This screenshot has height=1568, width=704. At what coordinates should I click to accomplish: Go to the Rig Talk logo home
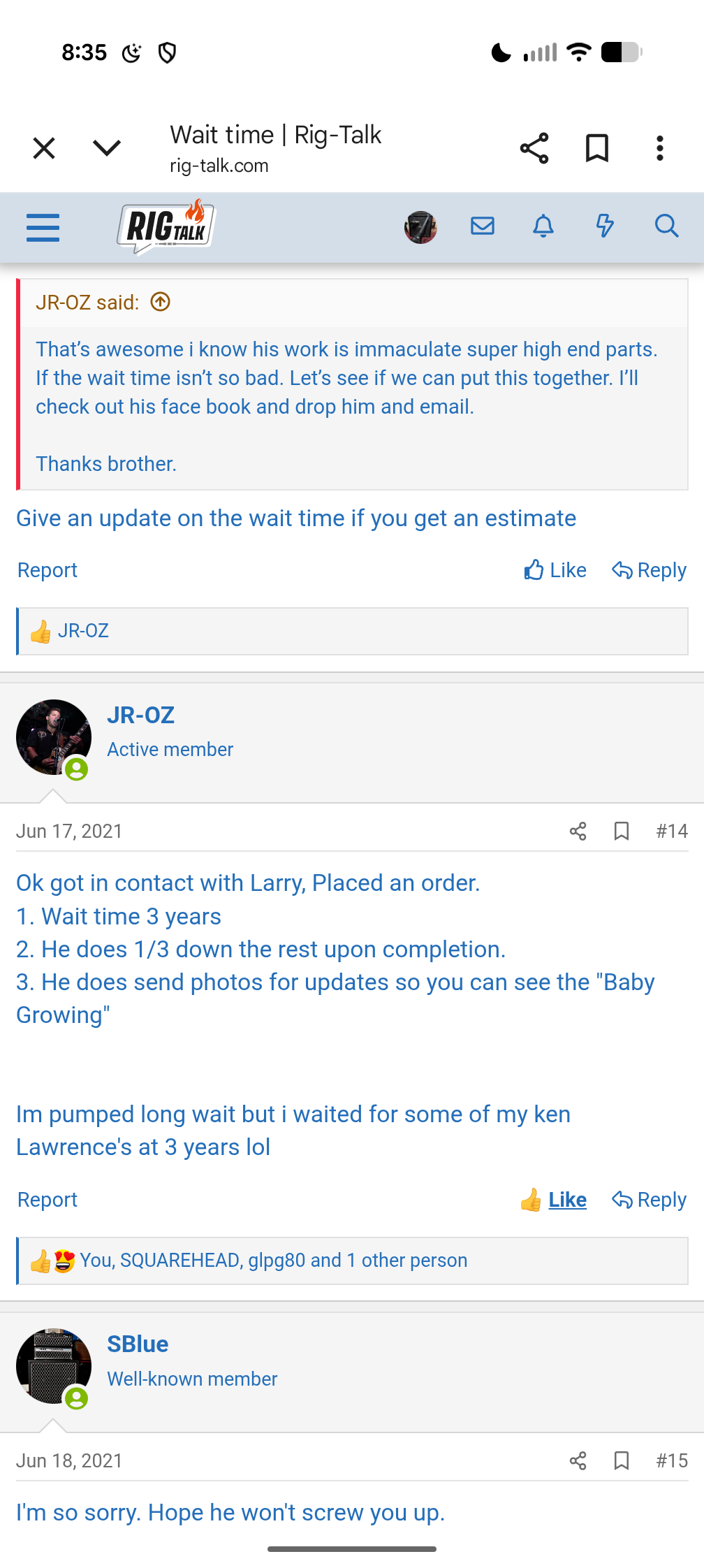pyautogui.click(x=166, y=226)
